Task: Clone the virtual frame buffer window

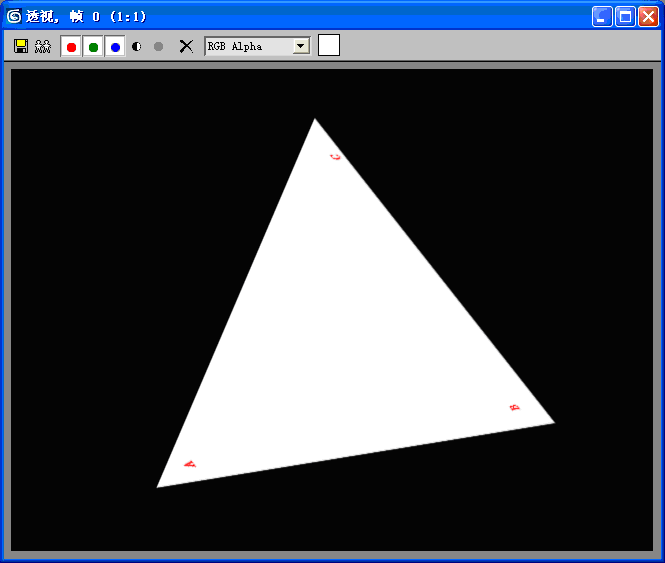Action: [x=43, y=46]
